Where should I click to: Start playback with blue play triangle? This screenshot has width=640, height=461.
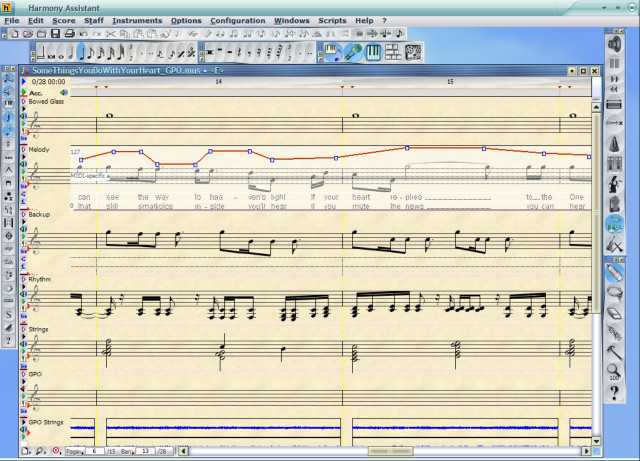(24, 82)
